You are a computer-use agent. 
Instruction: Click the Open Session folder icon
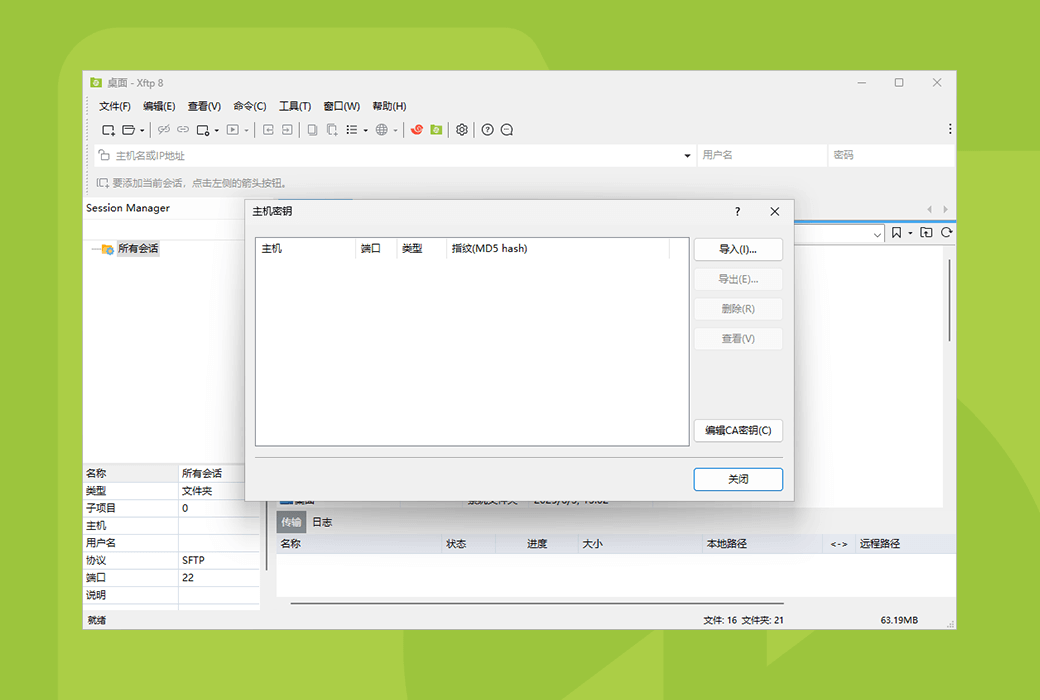(x=129, y=130)
